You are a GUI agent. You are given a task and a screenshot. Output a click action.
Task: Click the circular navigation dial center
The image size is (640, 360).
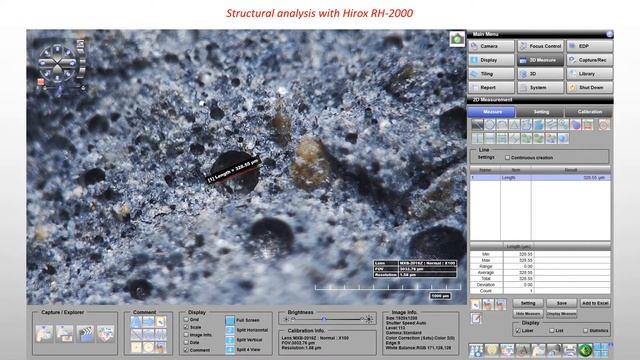57,63
